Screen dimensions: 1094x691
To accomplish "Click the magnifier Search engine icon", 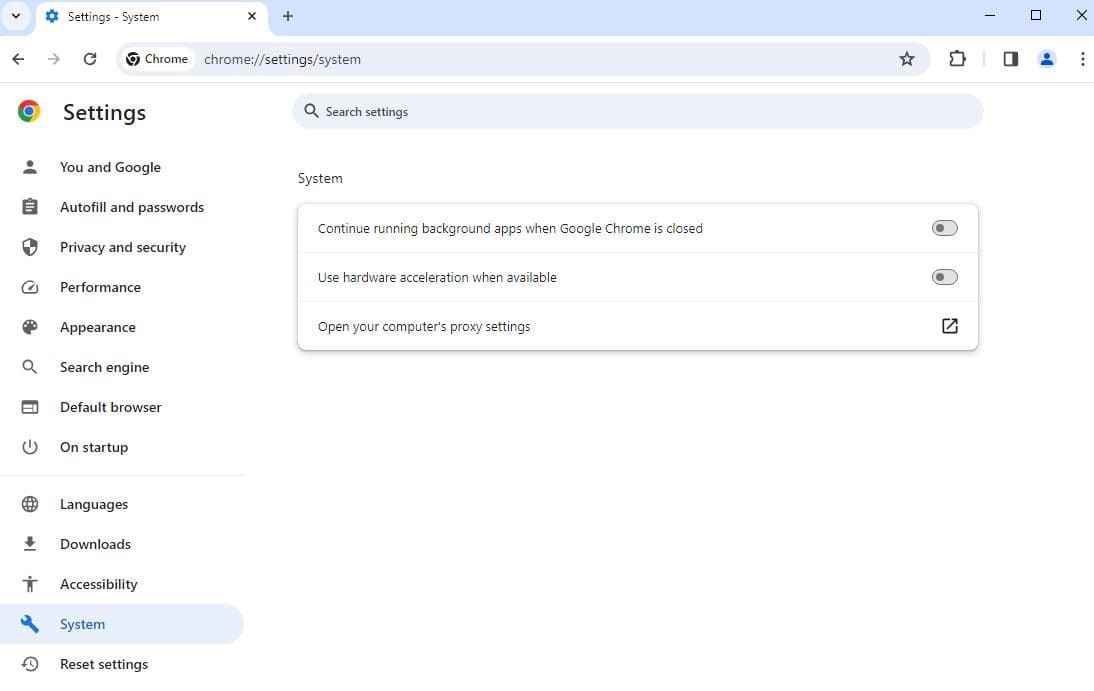I will (30, 367).
